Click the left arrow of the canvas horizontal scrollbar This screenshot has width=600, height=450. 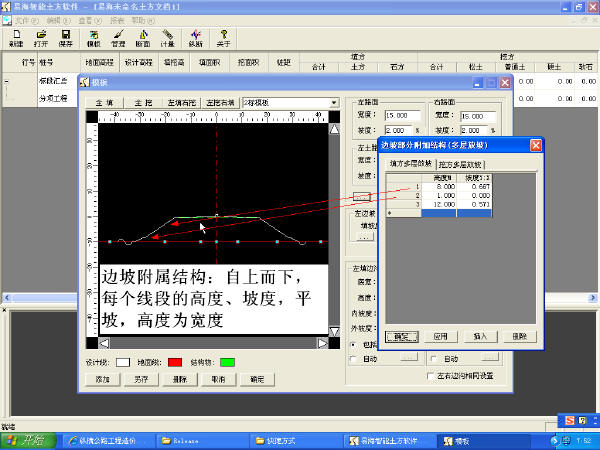point(104,343)
